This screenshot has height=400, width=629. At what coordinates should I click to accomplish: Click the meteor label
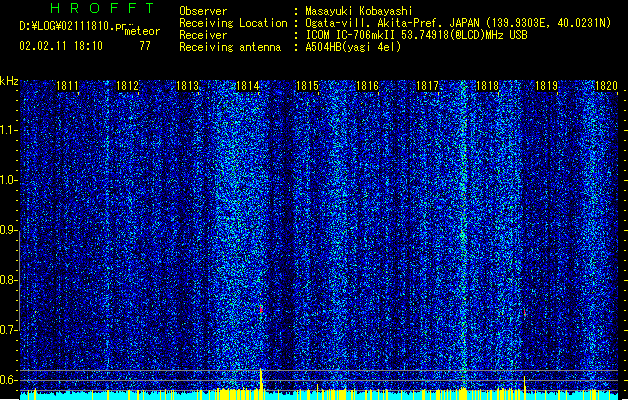point(142,31)
